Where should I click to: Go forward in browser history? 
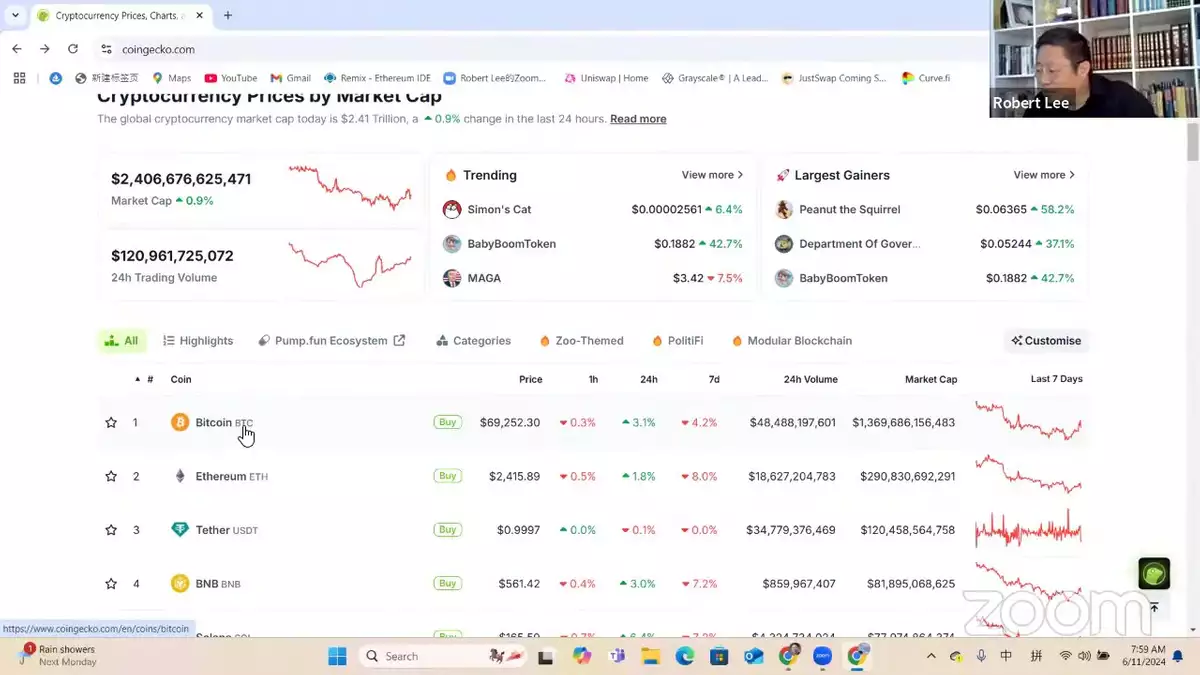click(x=45, y=49)
